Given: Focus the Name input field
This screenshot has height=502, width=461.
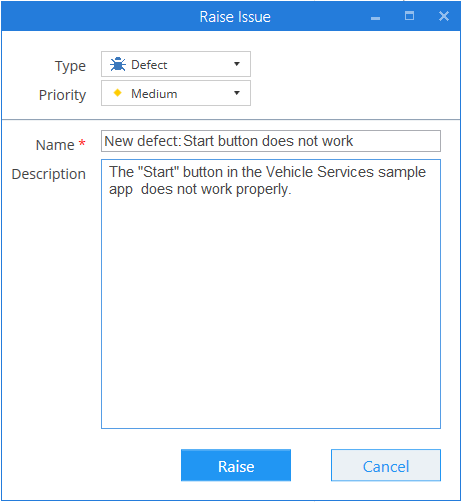Looking at the screenshot, I should tap(271, 141).
